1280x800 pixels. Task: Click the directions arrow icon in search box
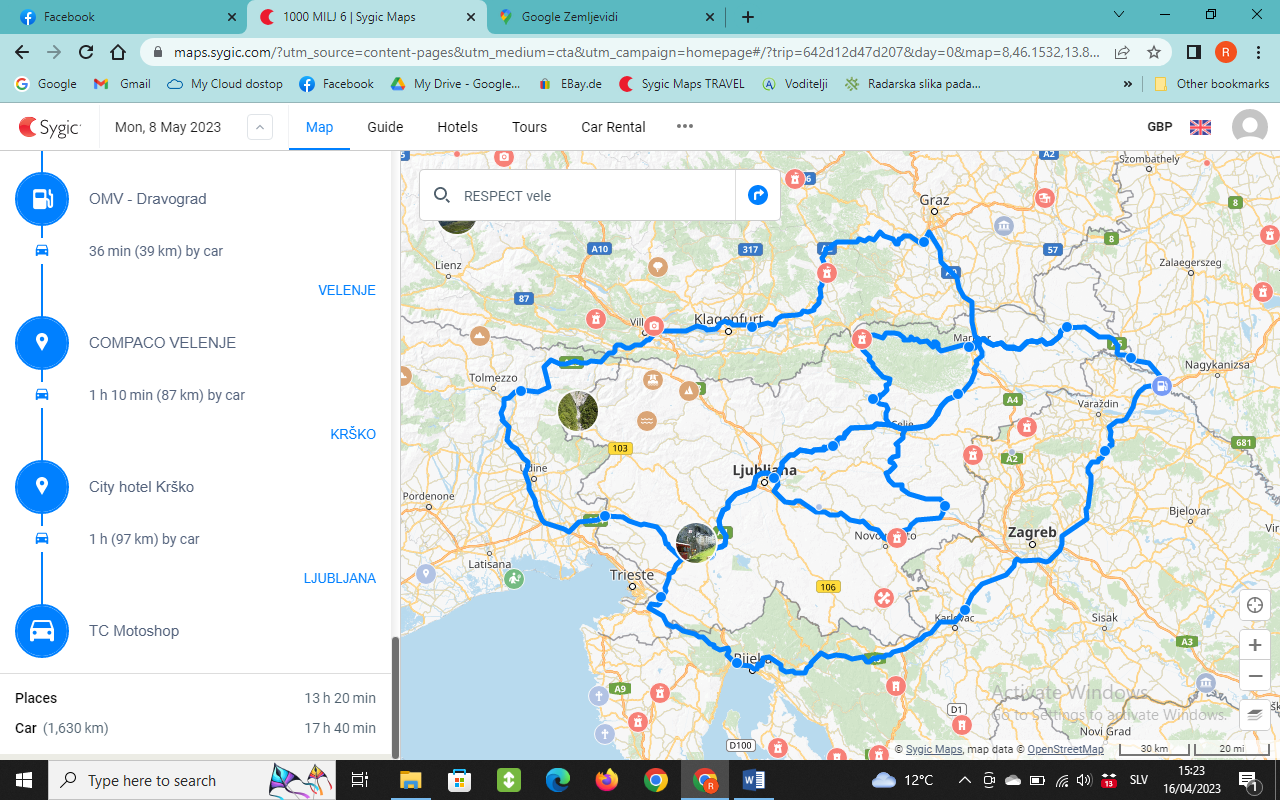(758, 195)
